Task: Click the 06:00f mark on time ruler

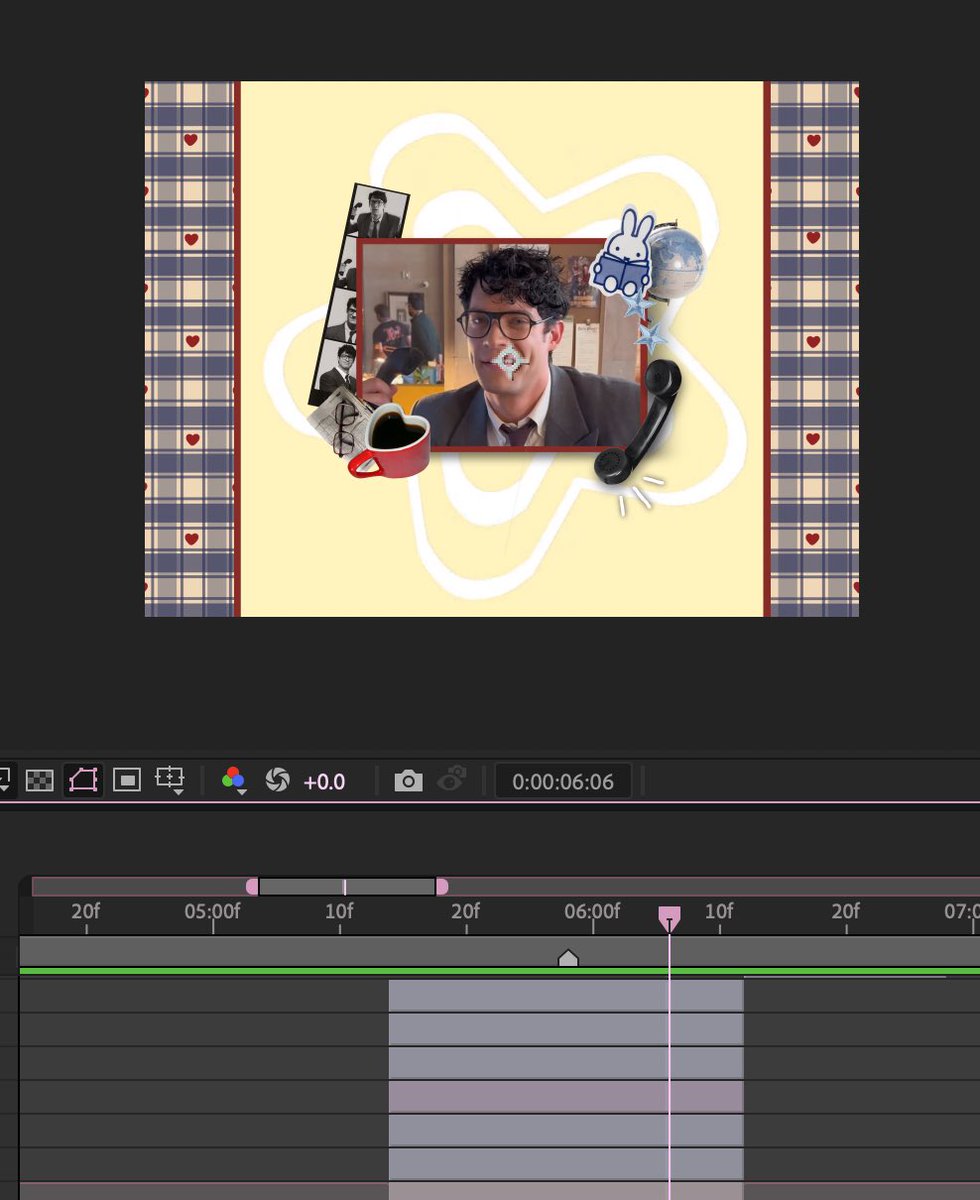Action: click(x=592, y=911)
